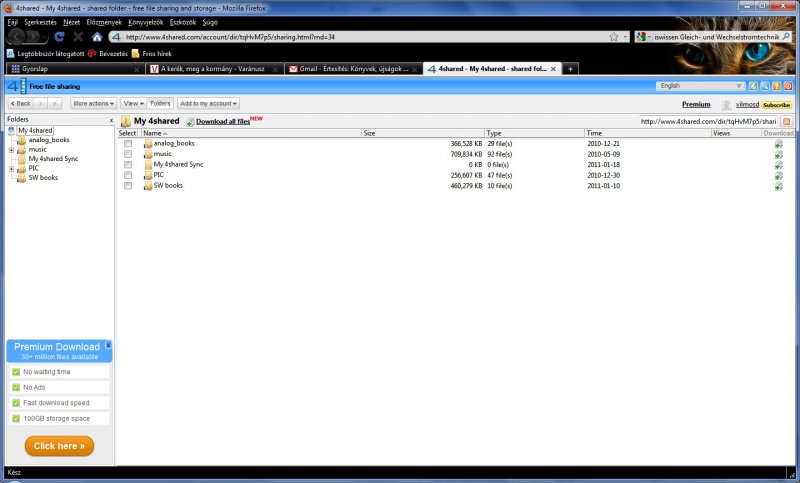The height and width of the screenshot is (483, 800).
Task: Click download icon for SW books row
Action: [x=779, y=186]
